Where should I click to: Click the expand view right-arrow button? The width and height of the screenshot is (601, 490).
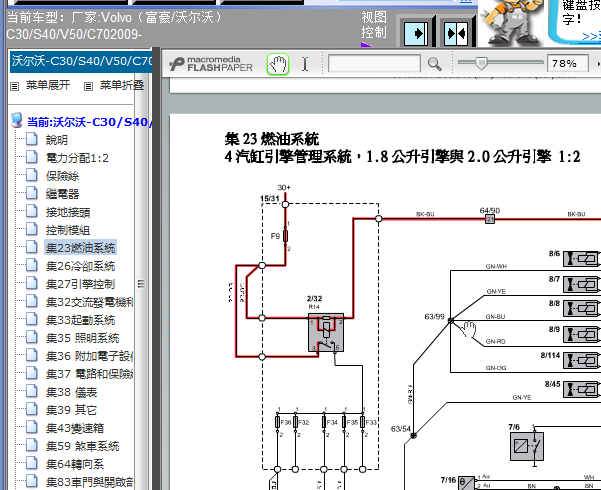pyautogui.click(x=416, y=33)
